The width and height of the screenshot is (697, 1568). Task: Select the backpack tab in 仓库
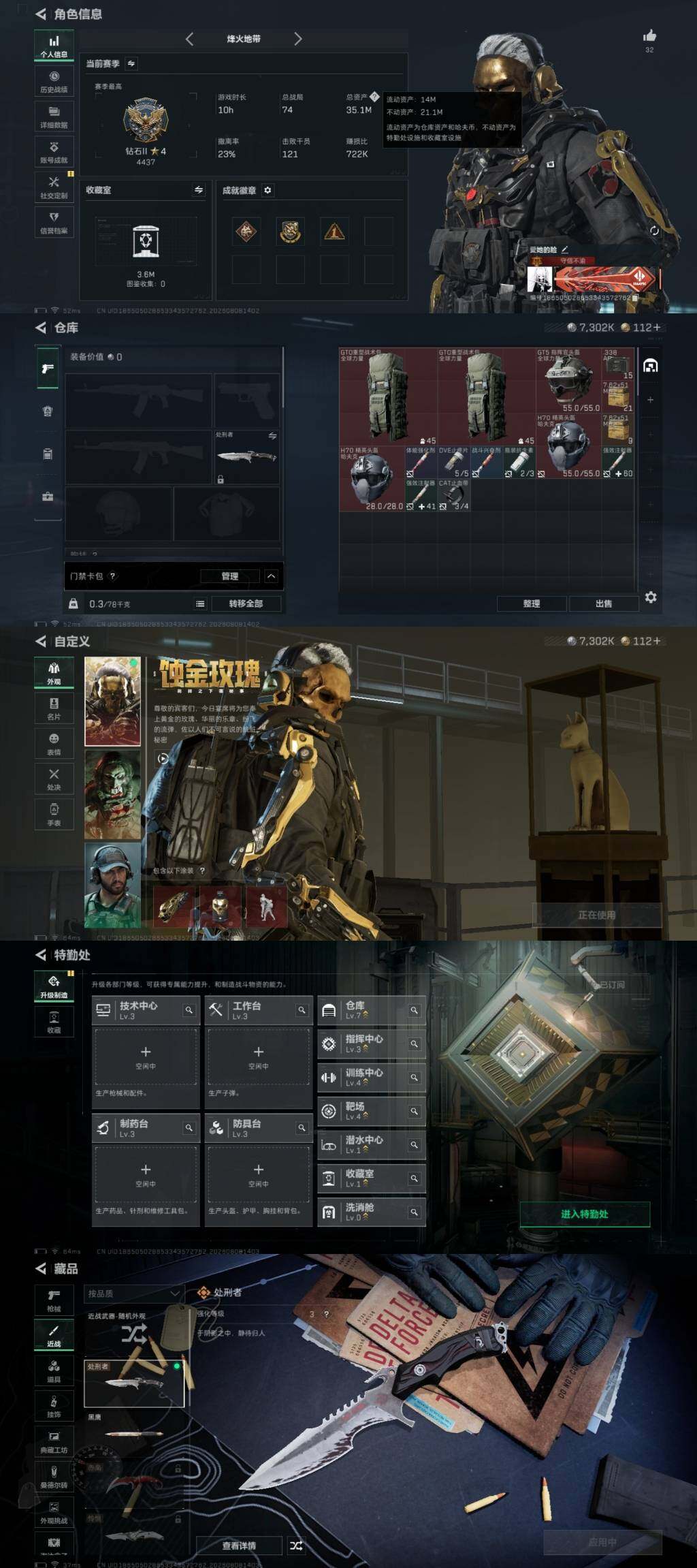(48, 454)
